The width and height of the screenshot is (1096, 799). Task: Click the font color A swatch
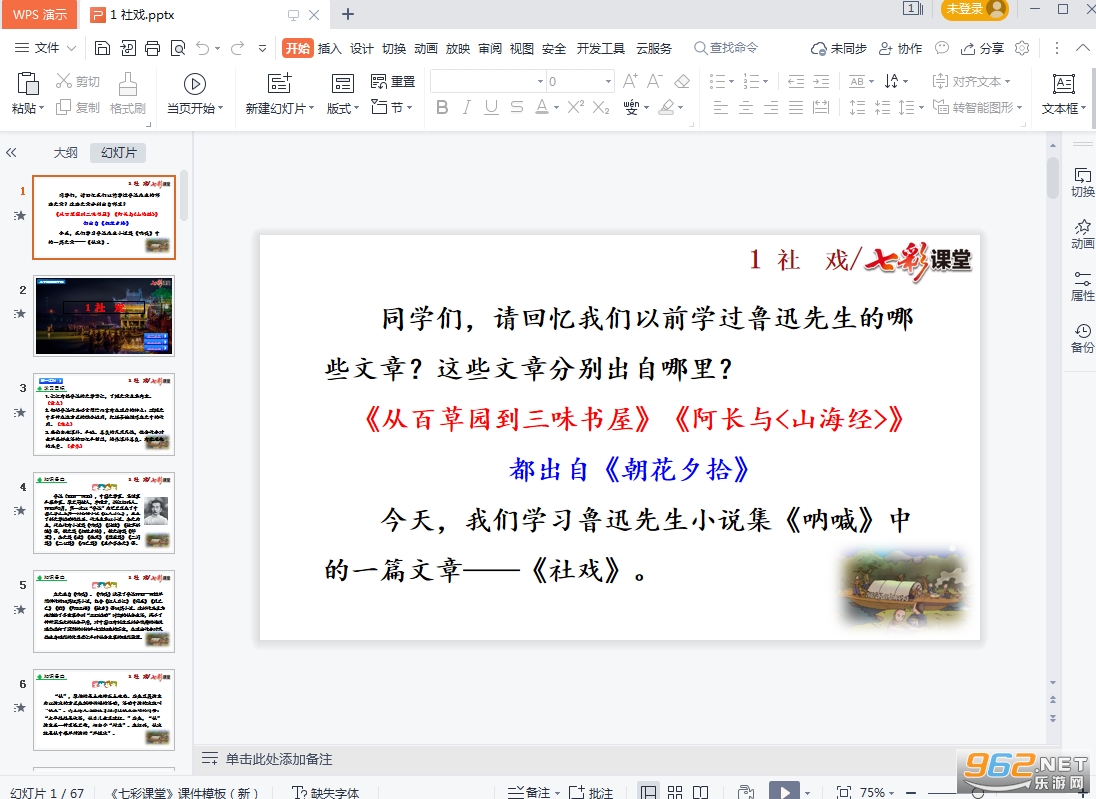coord(542,107)
